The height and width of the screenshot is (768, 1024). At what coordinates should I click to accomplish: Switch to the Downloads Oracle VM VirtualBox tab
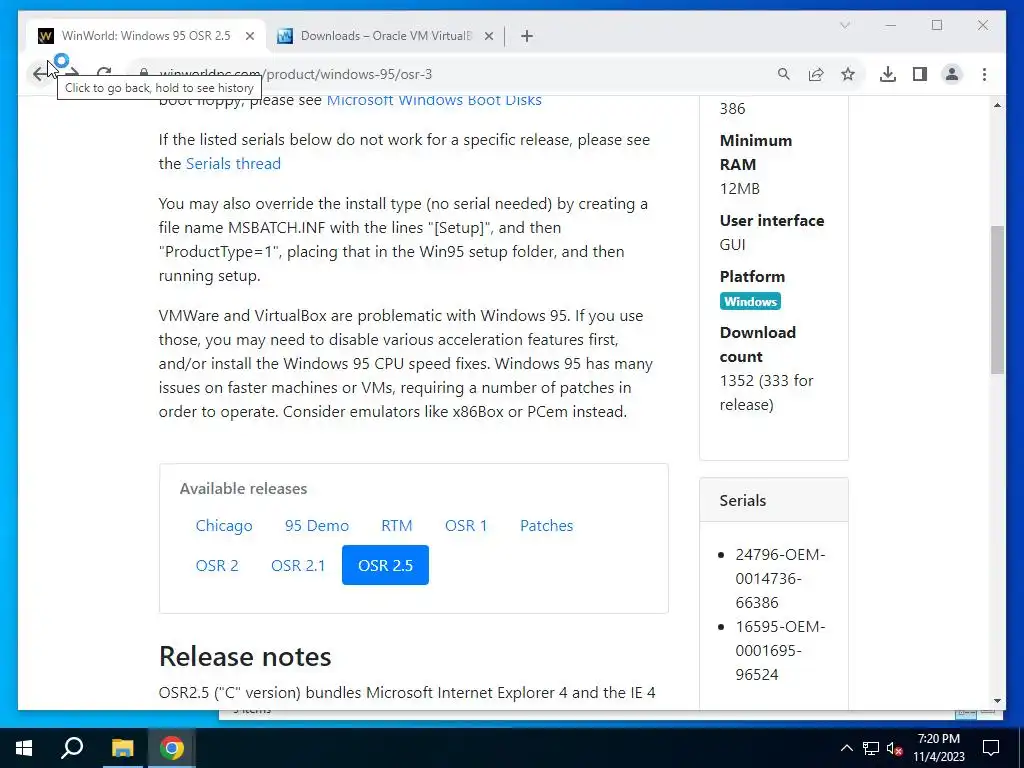(386, 36)
